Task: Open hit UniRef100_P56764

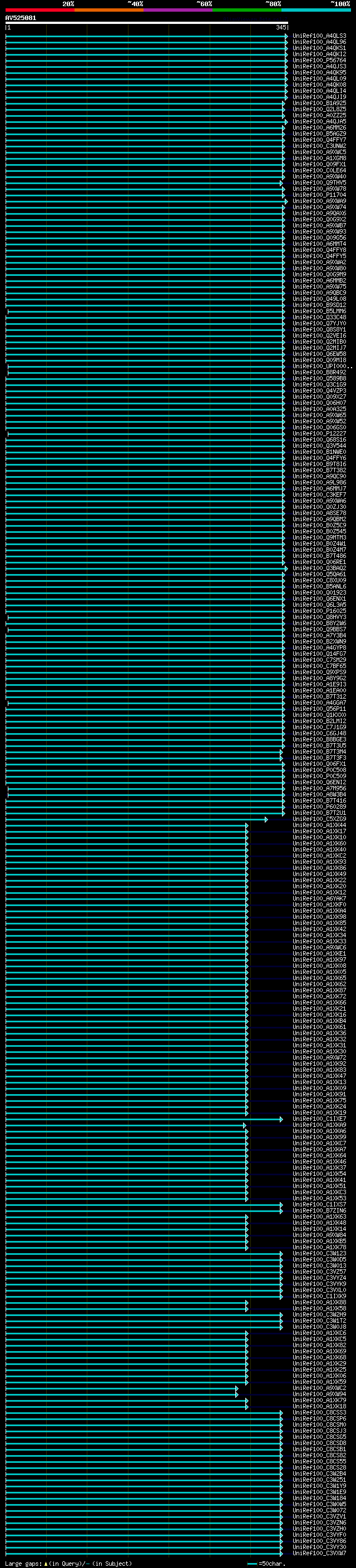Action: coord(319,60)
